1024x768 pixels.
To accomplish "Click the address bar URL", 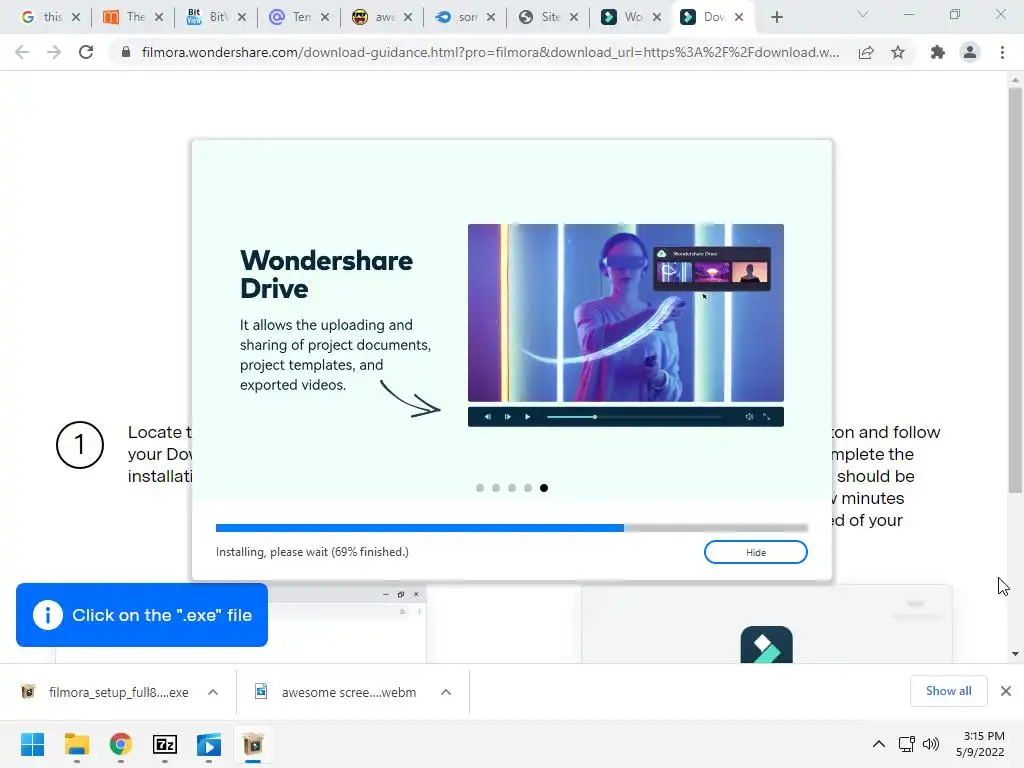I will pyautogui.click(x=490, y=52).
